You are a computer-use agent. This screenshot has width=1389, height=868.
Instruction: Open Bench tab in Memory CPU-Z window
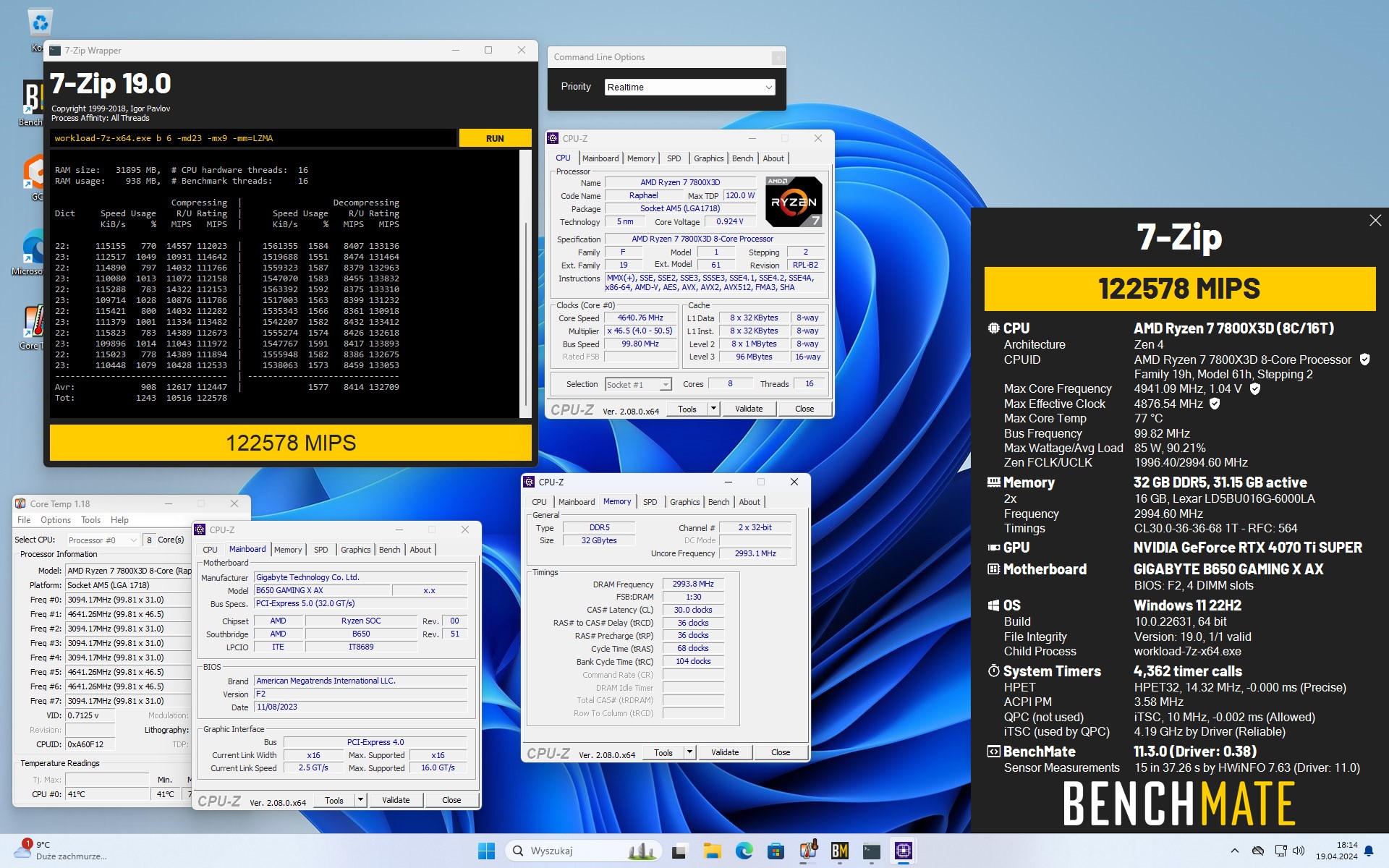(x=718, y=502)
